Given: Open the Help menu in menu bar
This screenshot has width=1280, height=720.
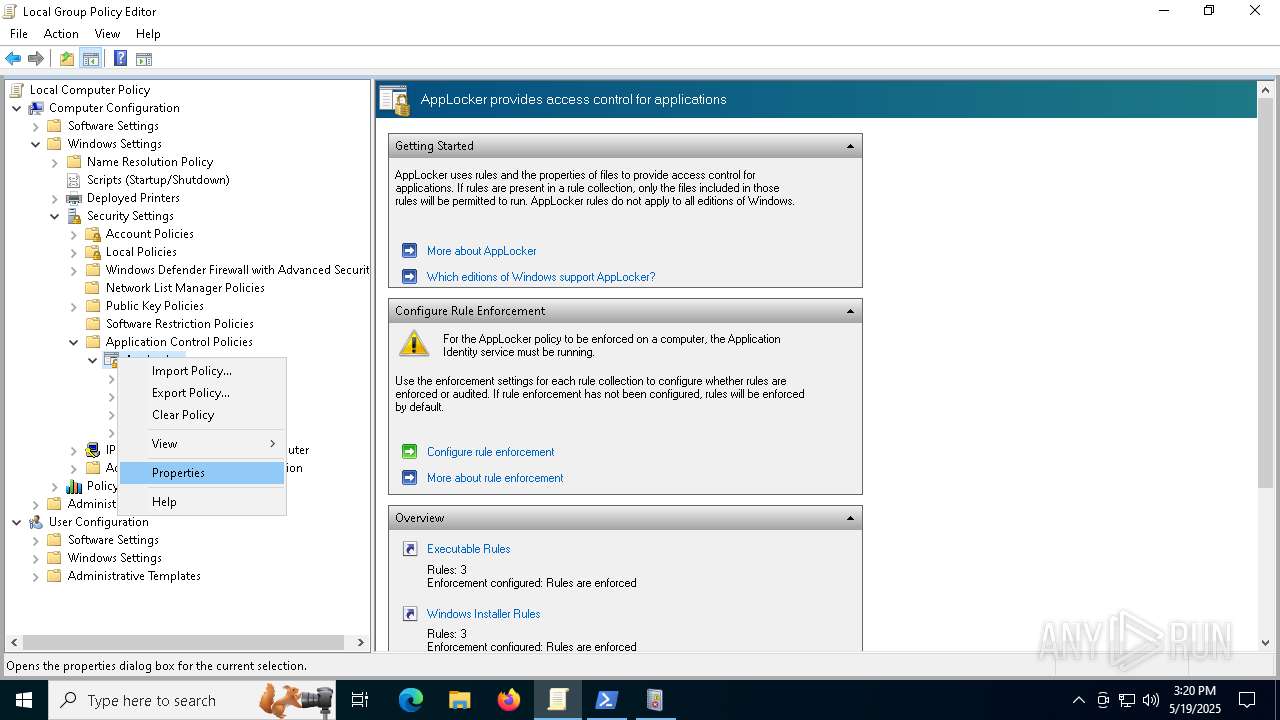Looking at the screenshot, I should tap(148, 34).
